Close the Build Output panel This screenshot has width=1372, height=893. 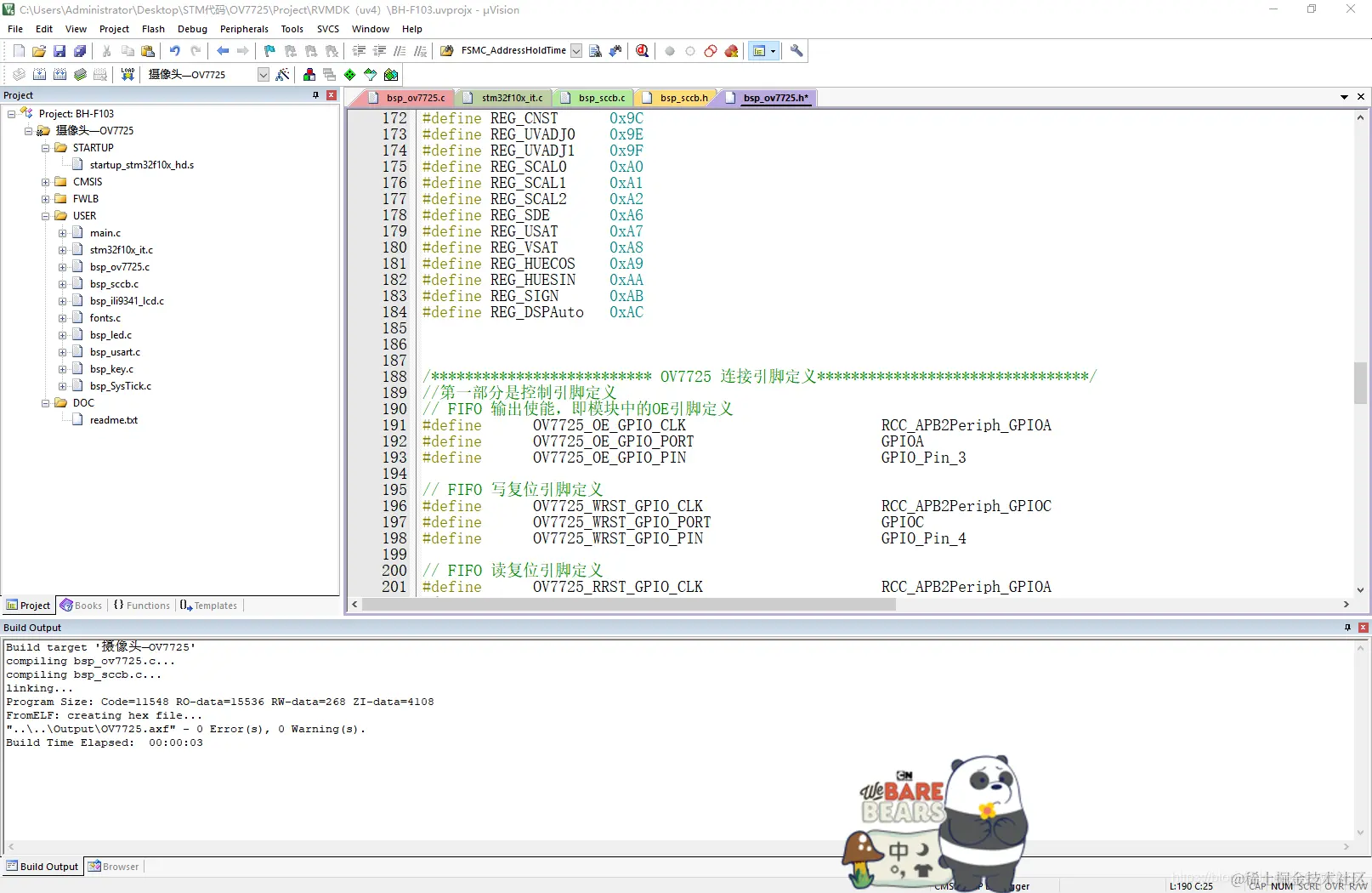pyautogui.click(x=1363, y=628)
